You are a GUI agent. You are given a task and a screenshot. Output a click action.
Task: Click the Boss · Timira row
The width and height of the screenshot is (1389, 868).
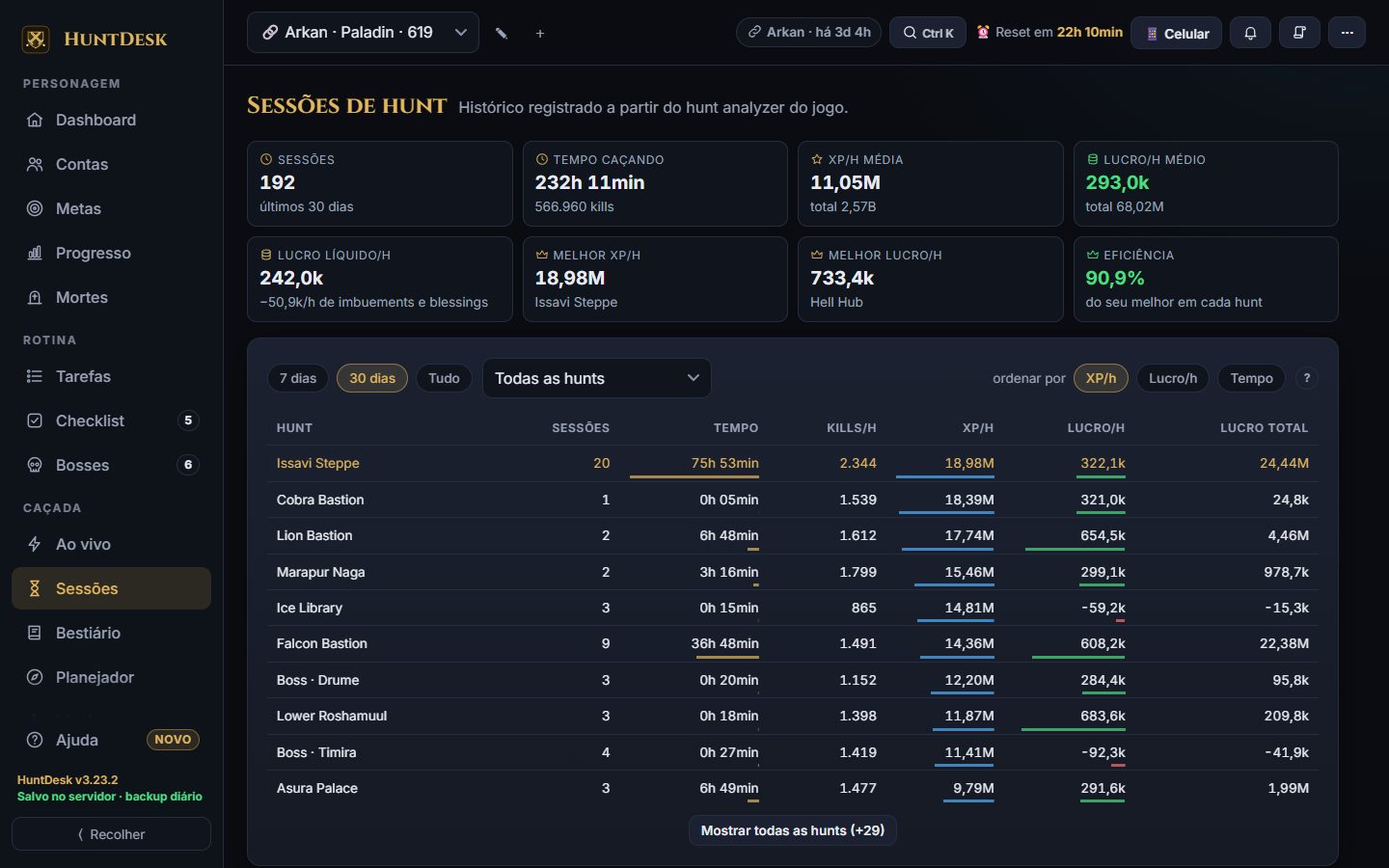click(793, 752)
